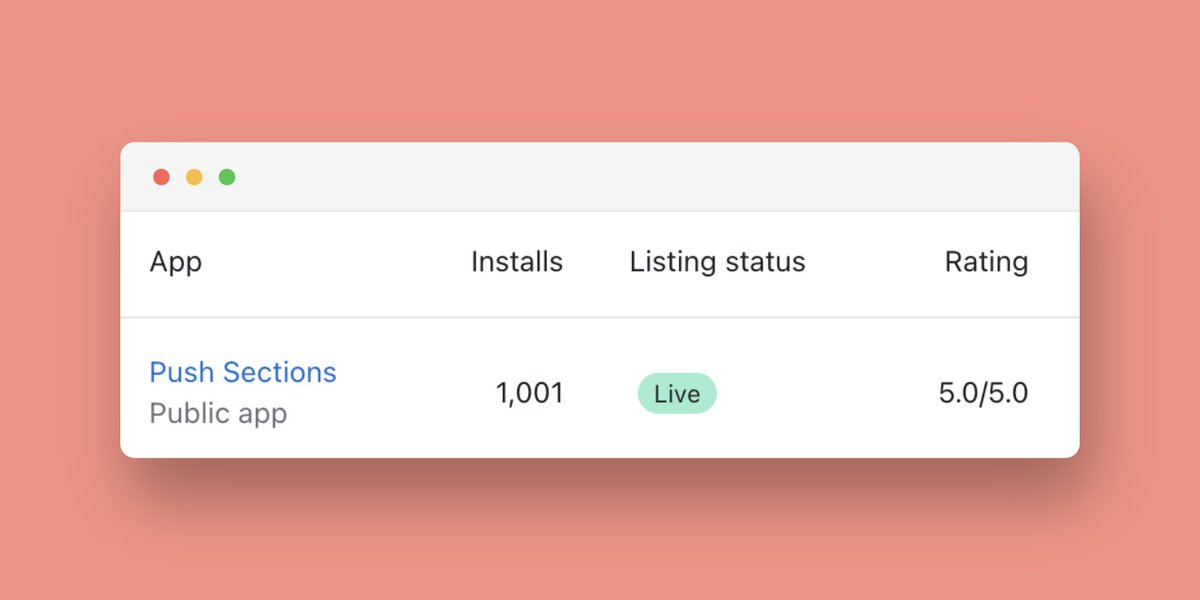Screen dimensions: 1200x600
Task: Click the yellow minimize window button
Action: [194, 177]
